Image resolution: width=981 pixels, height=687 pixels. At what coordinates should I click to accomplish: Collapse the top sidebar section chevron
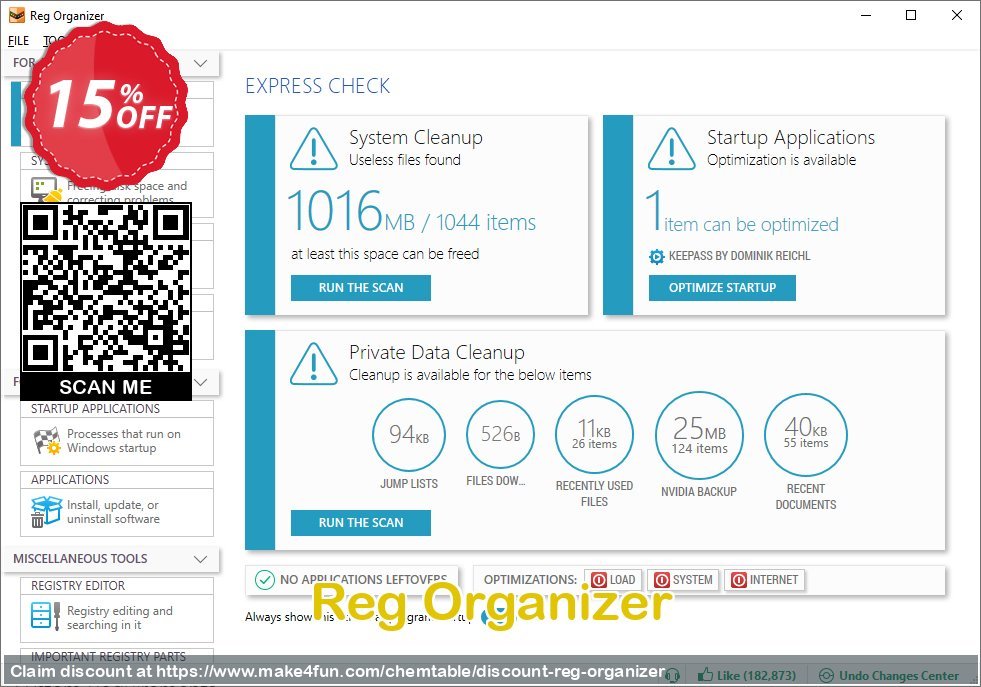tap(201, 63)
